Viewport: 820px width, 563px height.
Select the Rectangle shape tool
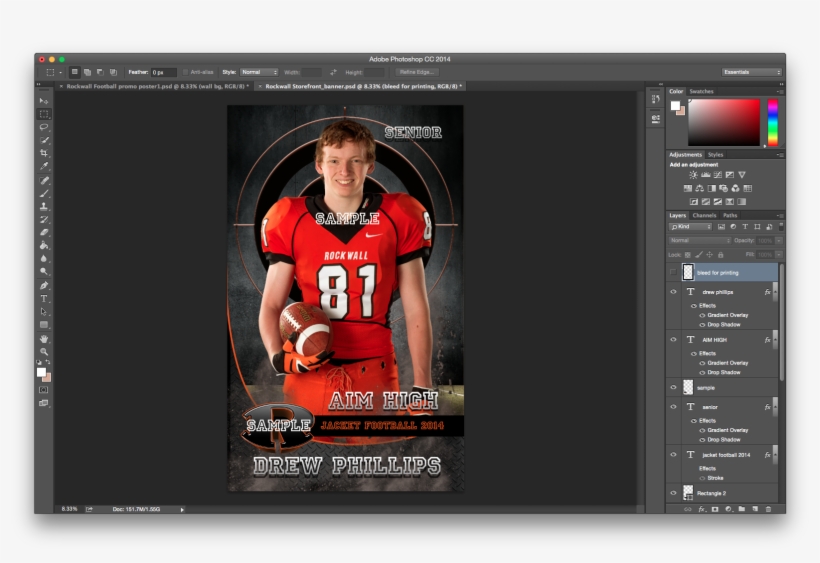click(x=44, y=325)
